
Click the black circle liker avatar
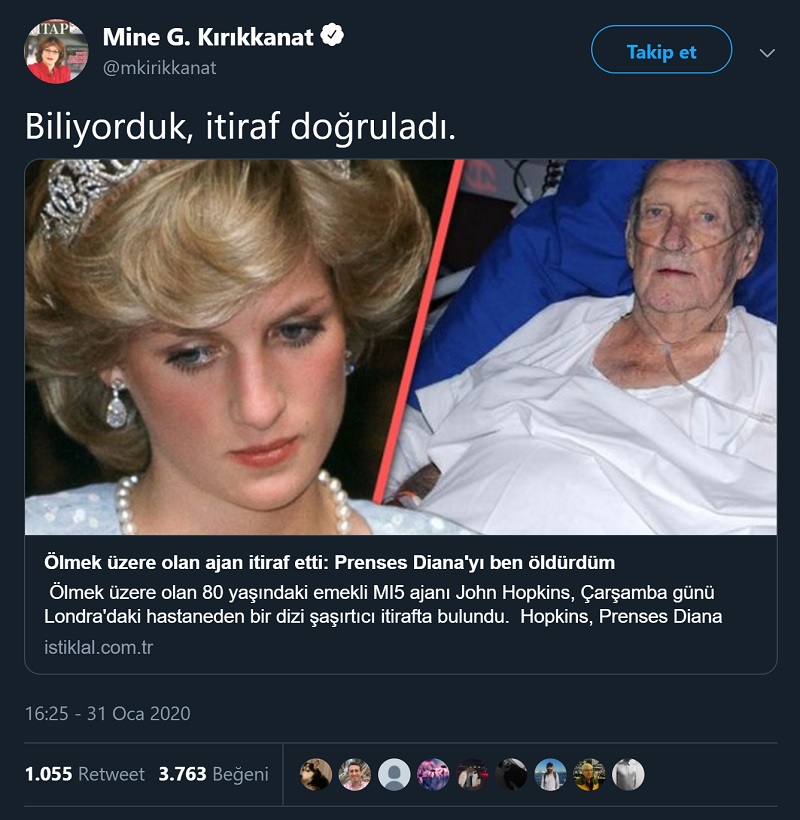511,774
